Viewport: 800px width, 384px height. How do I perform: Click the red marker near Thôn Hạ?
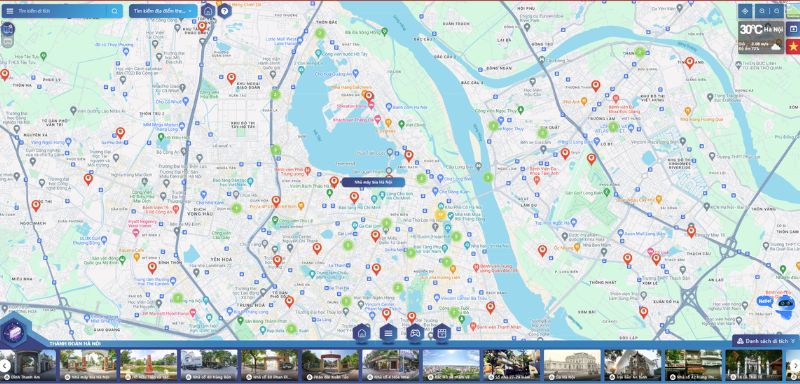tap(5, 74)
